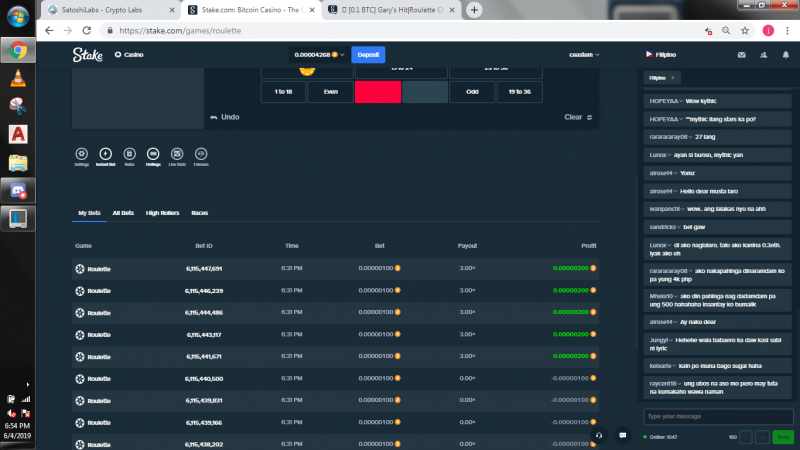800x450 pixels.
Task: Click the browser Back arrow
Action: point(49,31)
